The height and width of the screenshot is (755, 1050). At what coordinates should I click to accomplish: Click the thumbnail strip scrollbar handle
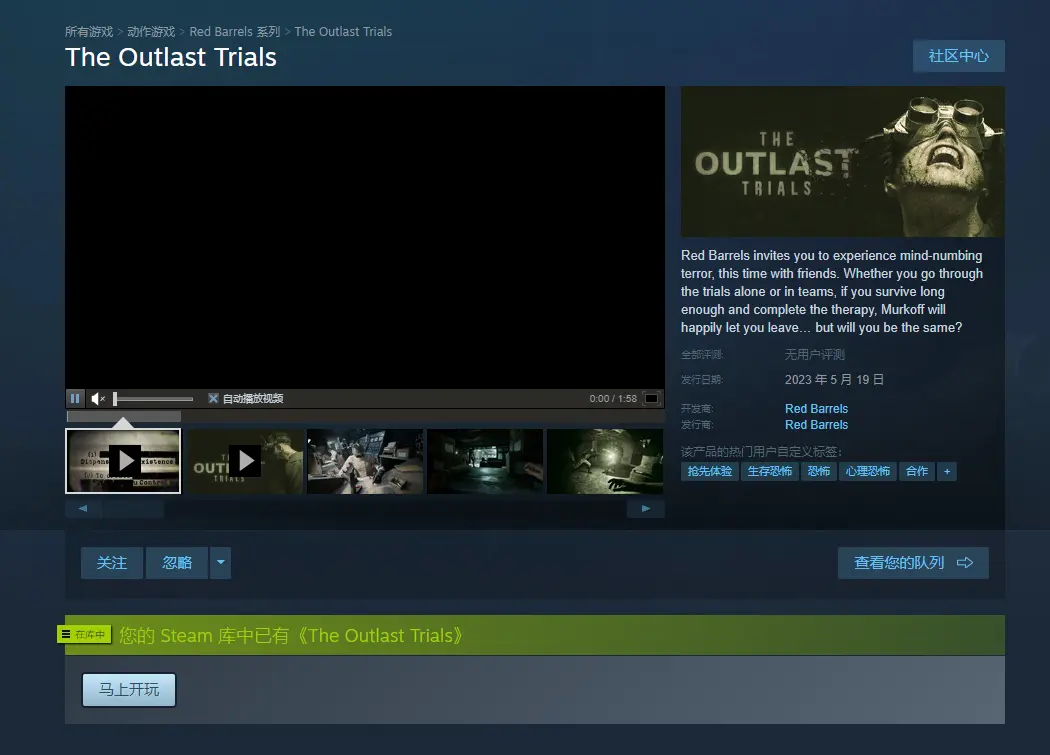click(x=133, y=508)
